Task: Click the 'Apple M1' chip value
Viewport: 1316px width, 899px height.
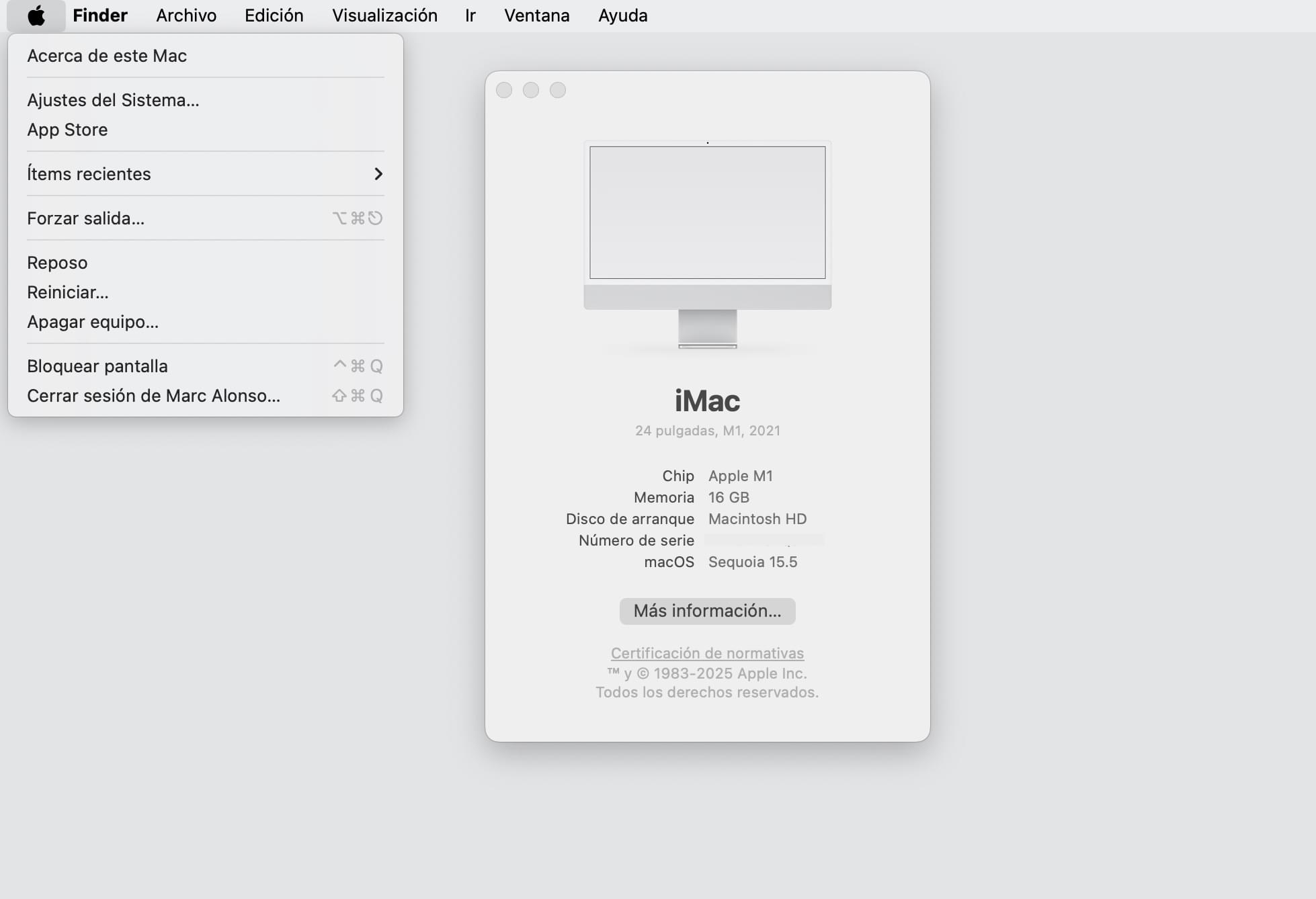Action: 741,476
